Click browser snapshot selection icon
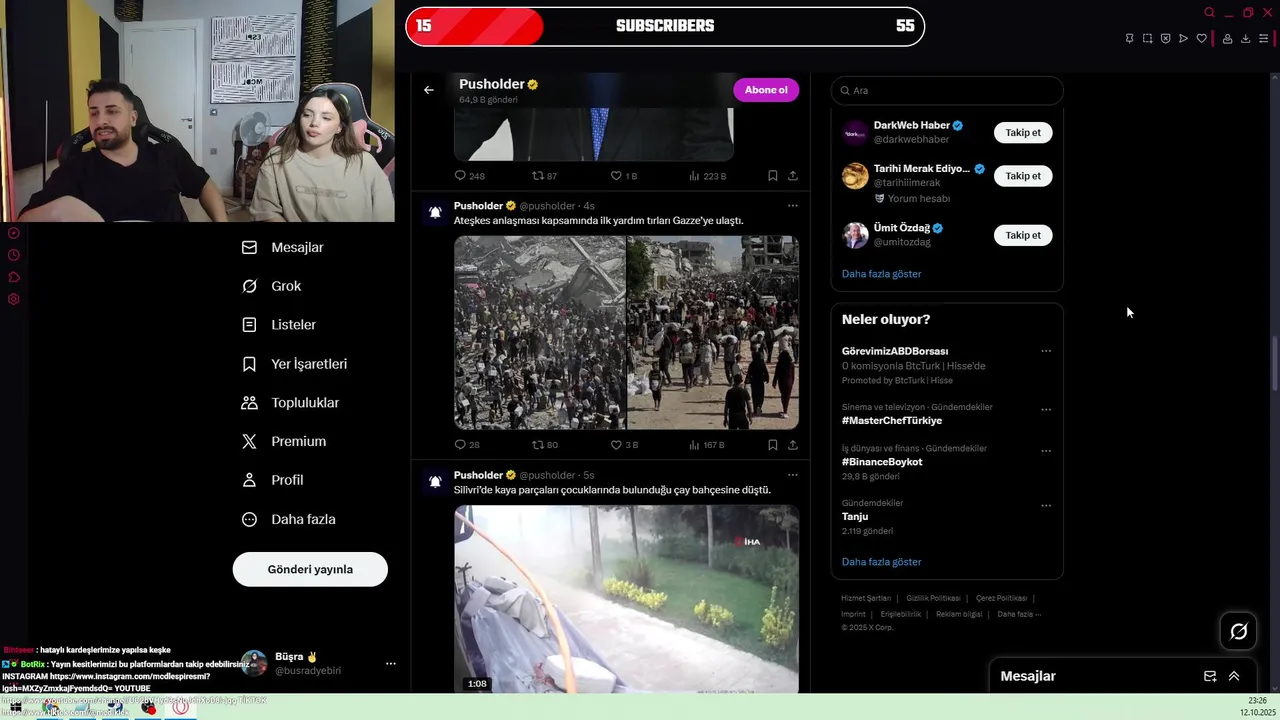Image resolution: width=1280 pixels, height=720 pixels. (x=1148, y=39)
